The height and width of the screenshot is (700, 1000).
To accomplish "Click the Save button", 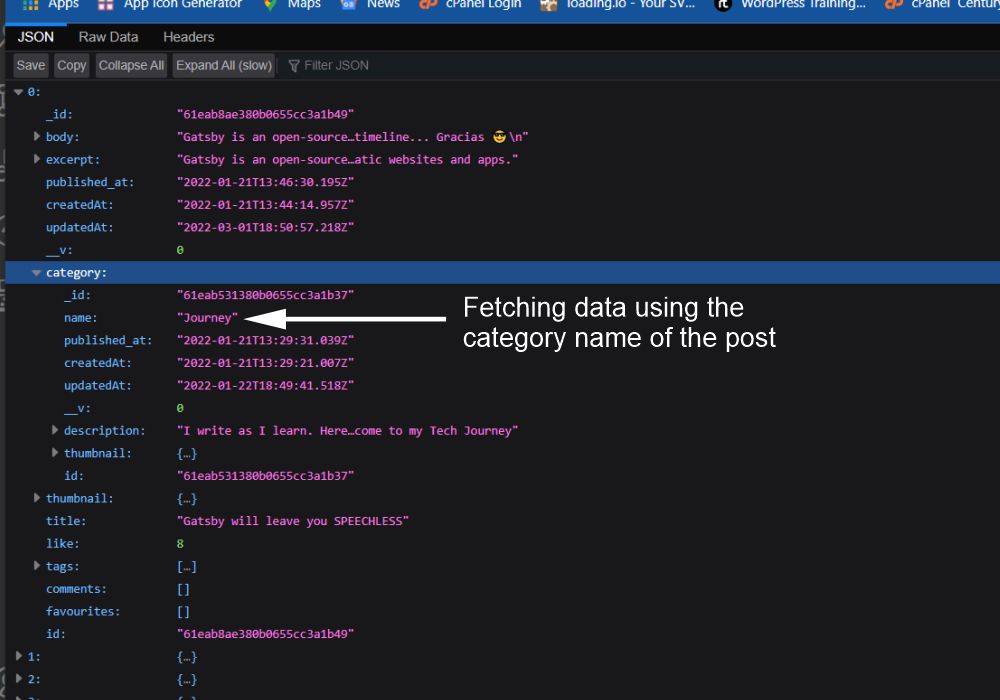I will point(31,65).
